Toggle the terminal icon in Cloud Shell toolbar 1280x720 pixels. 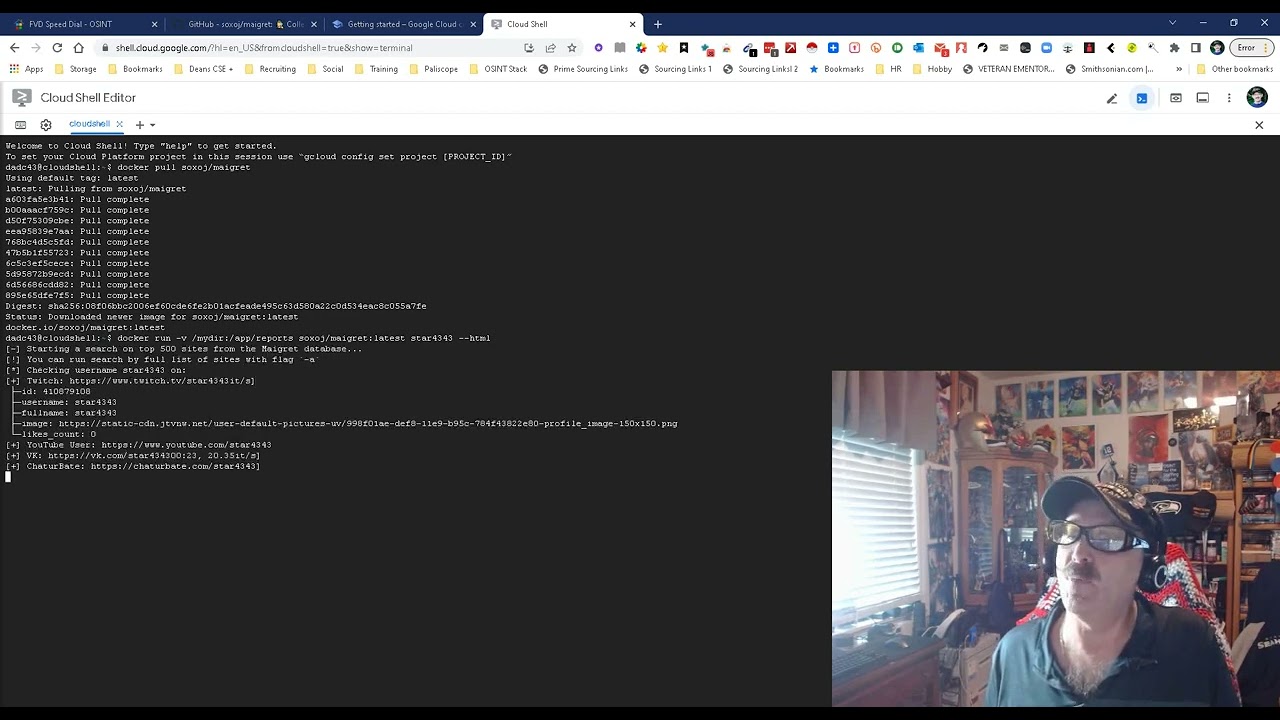point(1142,98)
